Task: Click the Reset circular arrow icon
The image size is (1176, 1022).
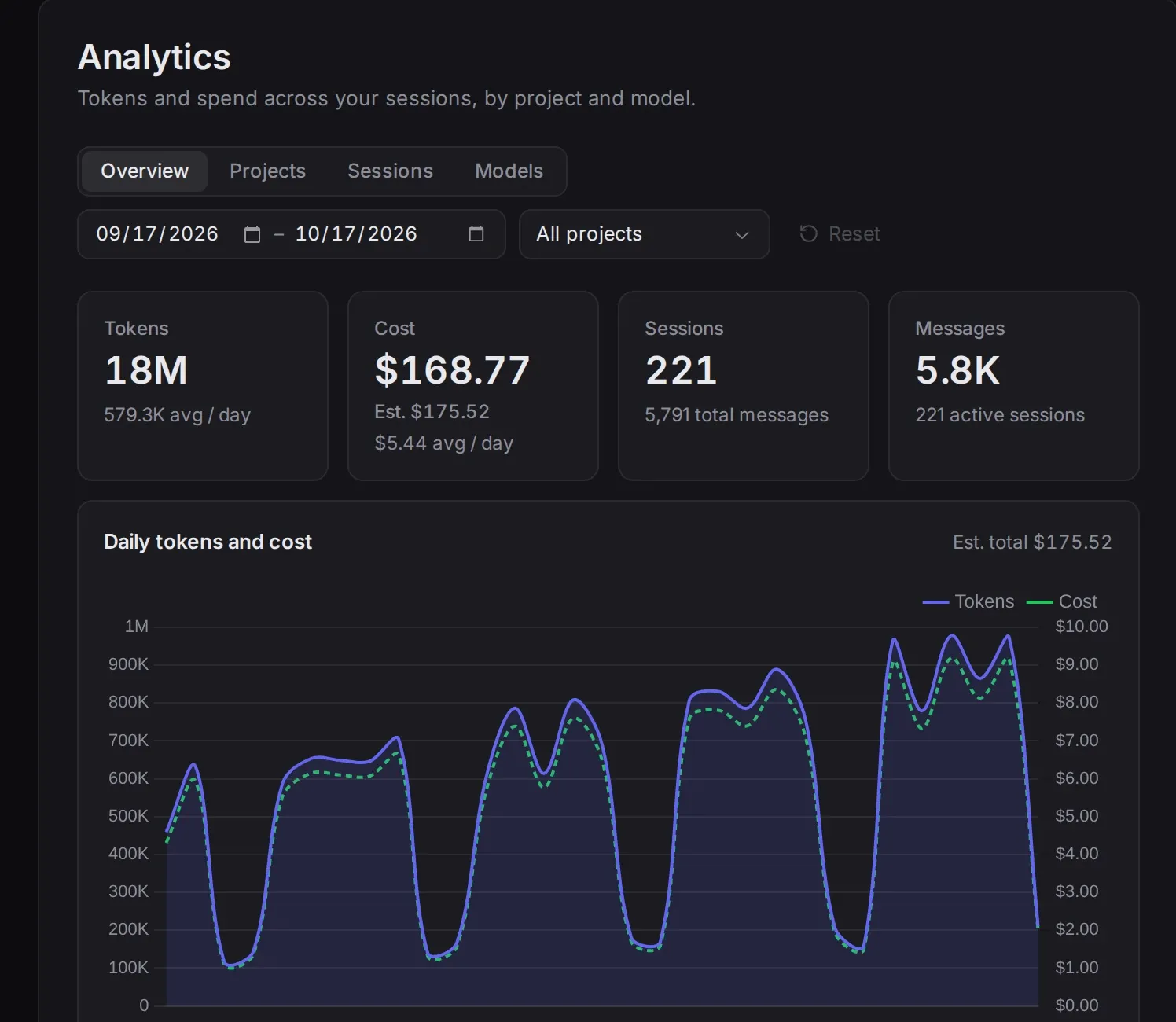Action: pyautogui.click(x=808, y=233)
